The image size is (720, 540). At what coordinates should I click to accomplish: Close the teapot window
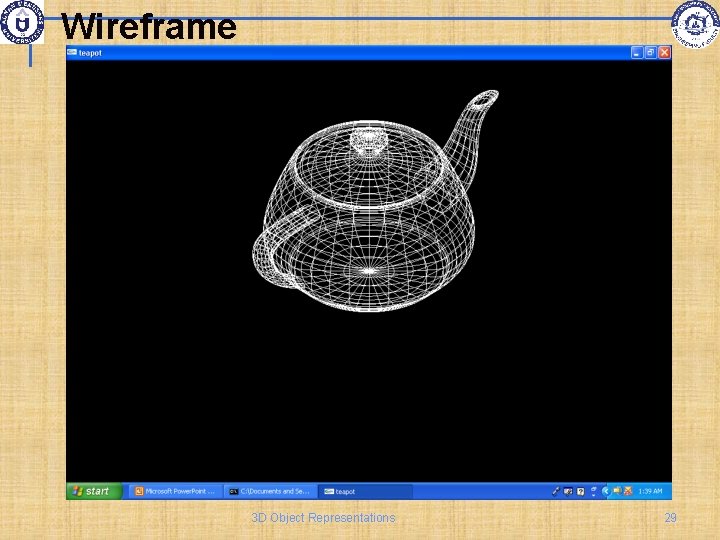[x=664, y=53]
